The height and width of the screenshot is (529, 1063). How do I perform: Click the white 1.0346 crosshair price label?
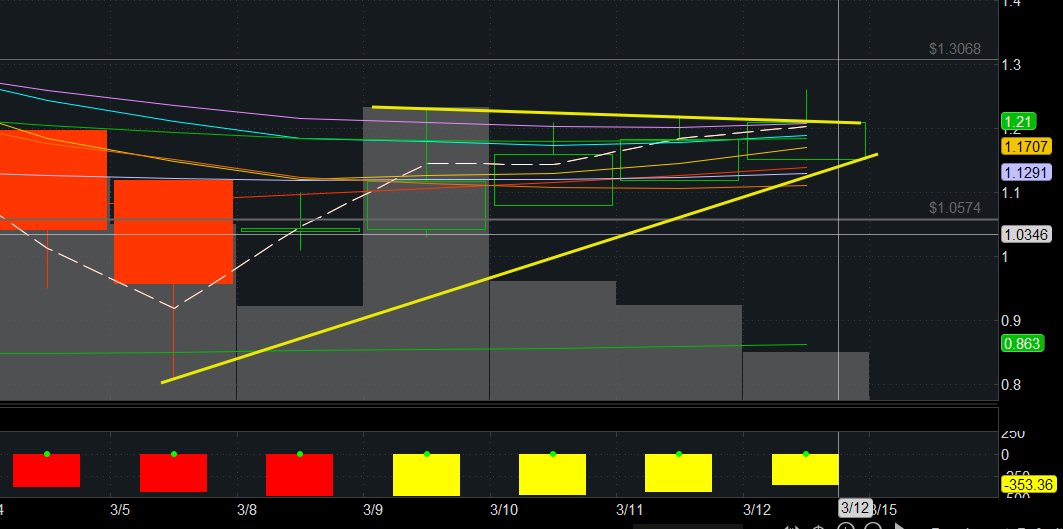point(1026,235)
